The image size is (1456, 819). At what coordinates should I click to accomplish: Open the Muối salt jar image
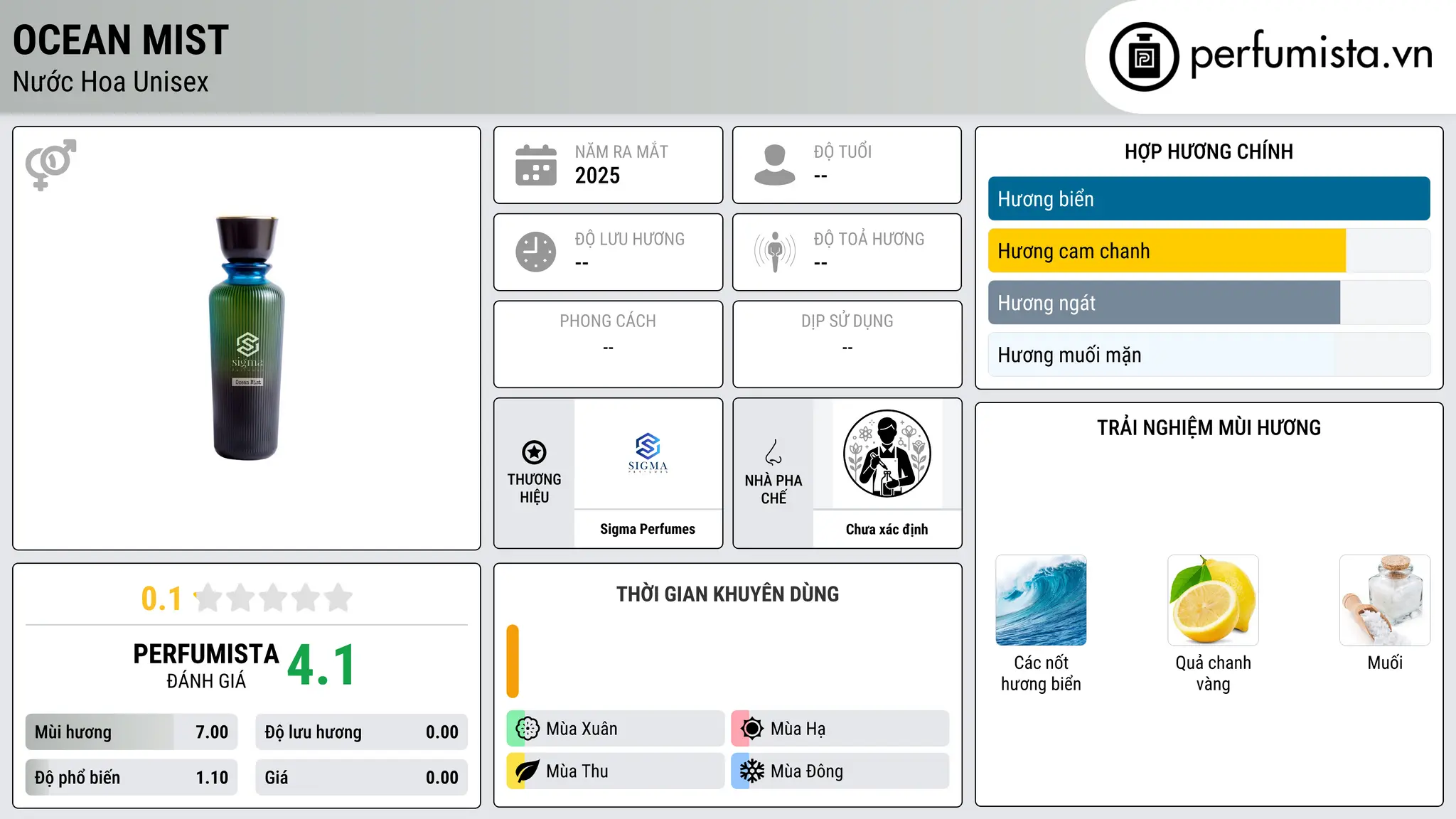click(x=1385, y=600)
